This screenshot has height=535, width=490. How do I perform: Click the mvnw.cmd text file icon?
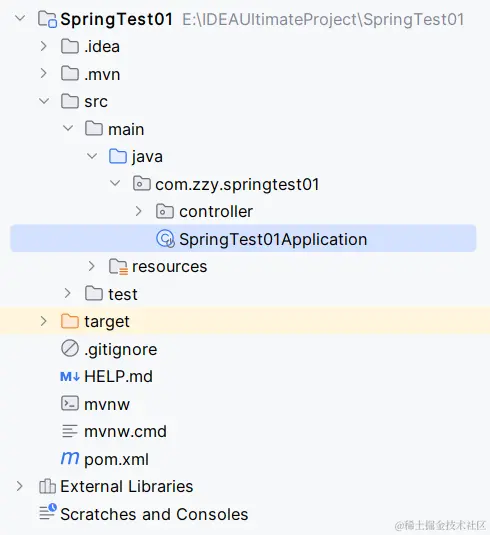[70, 431]
